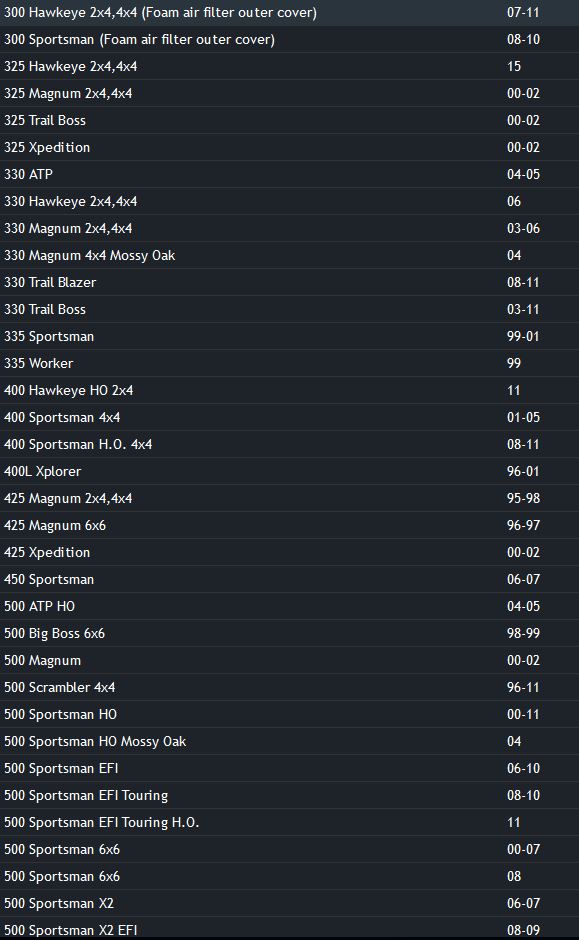Viewport: 579px width, 940px height.
Task: Pick the 330 Magnum 4x4 Mossy Oak row
Action: point(290,255)
